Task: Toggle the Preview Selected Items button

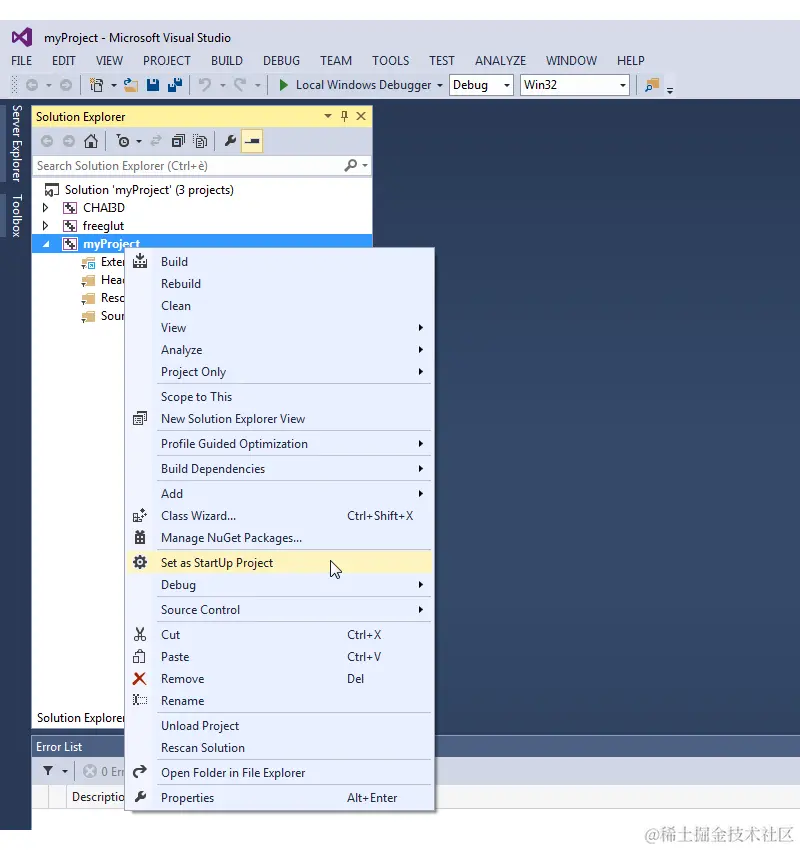Action: [252, 141]
